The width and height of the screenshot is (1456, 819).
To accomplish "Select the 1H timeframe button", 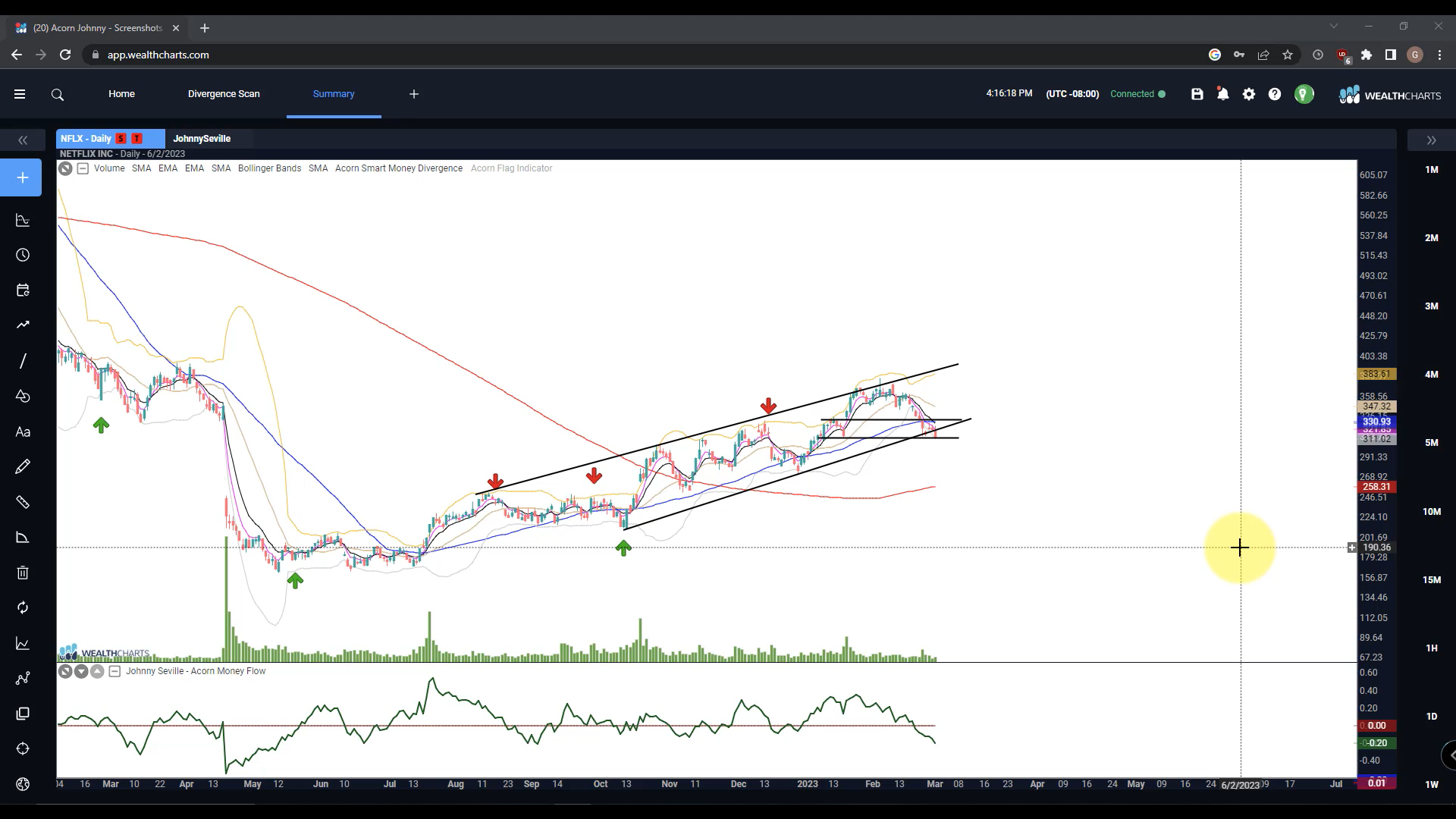I will 1432,648.
